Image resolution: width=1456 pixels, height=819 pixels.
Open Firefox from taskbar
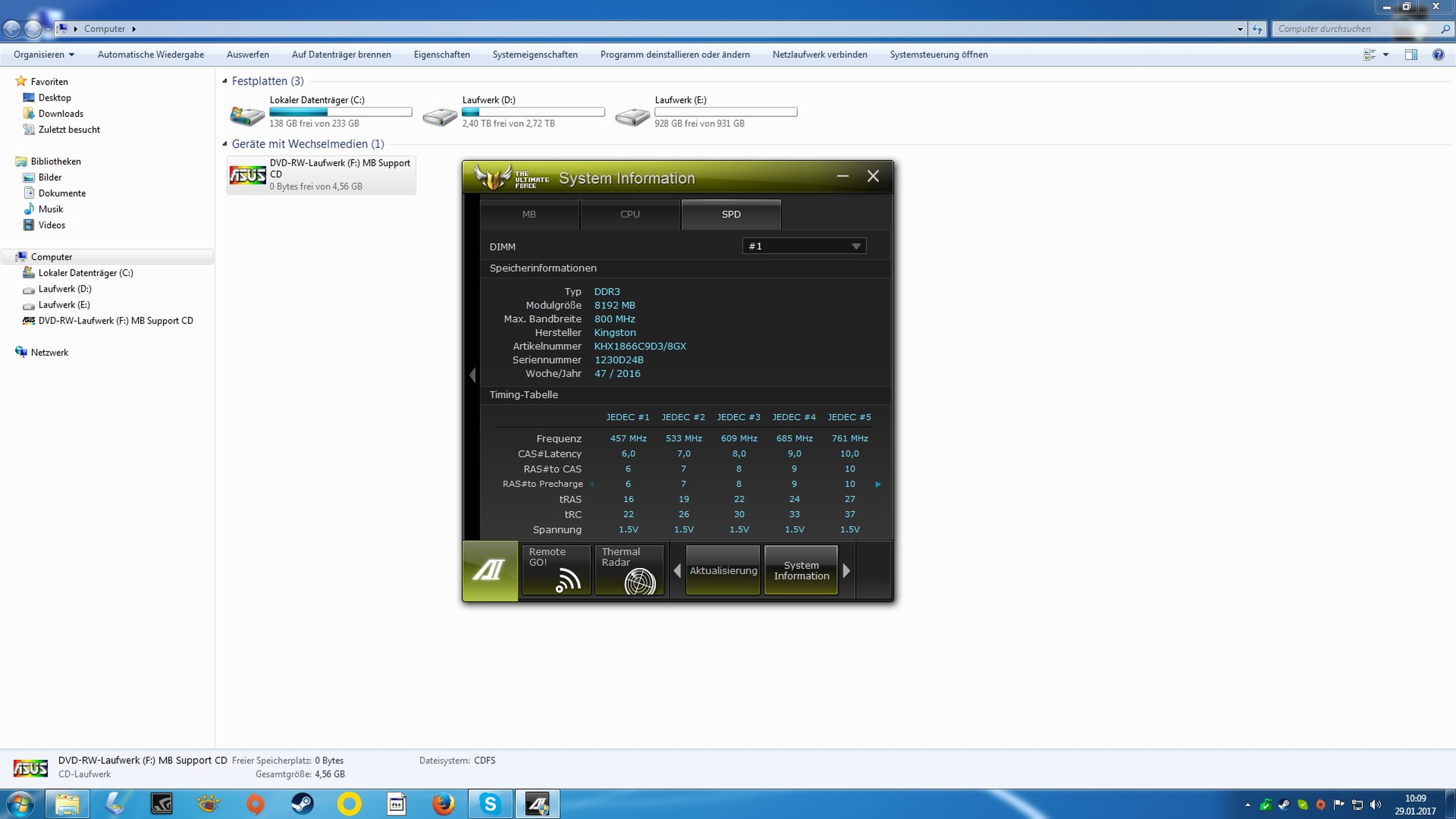click(443, 804)
